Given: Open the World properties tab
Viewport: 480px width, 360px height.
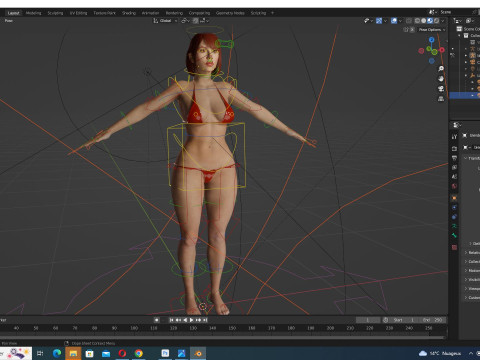Looking at the screenshot, I should pyautogui.click(x=454, y=186).
